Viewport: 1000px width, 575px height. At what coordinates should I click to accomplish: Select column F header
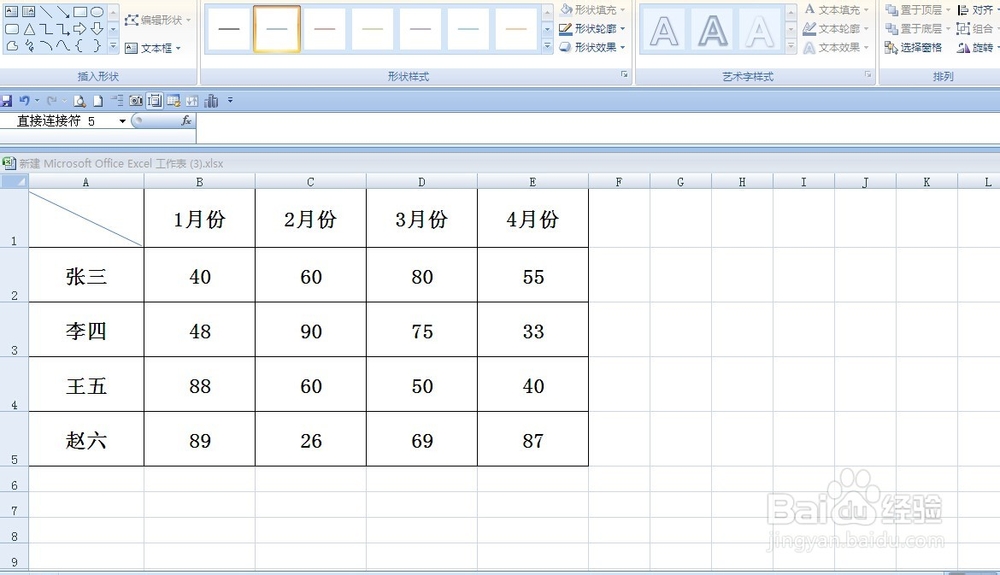[x=619, y=182]
